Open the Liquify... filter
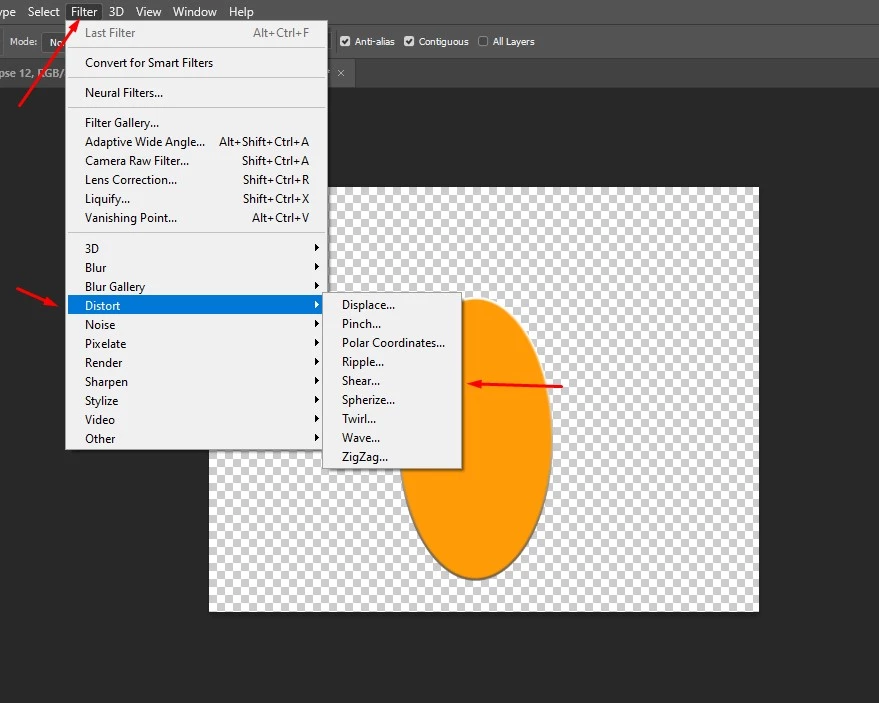 pos(196,199)
